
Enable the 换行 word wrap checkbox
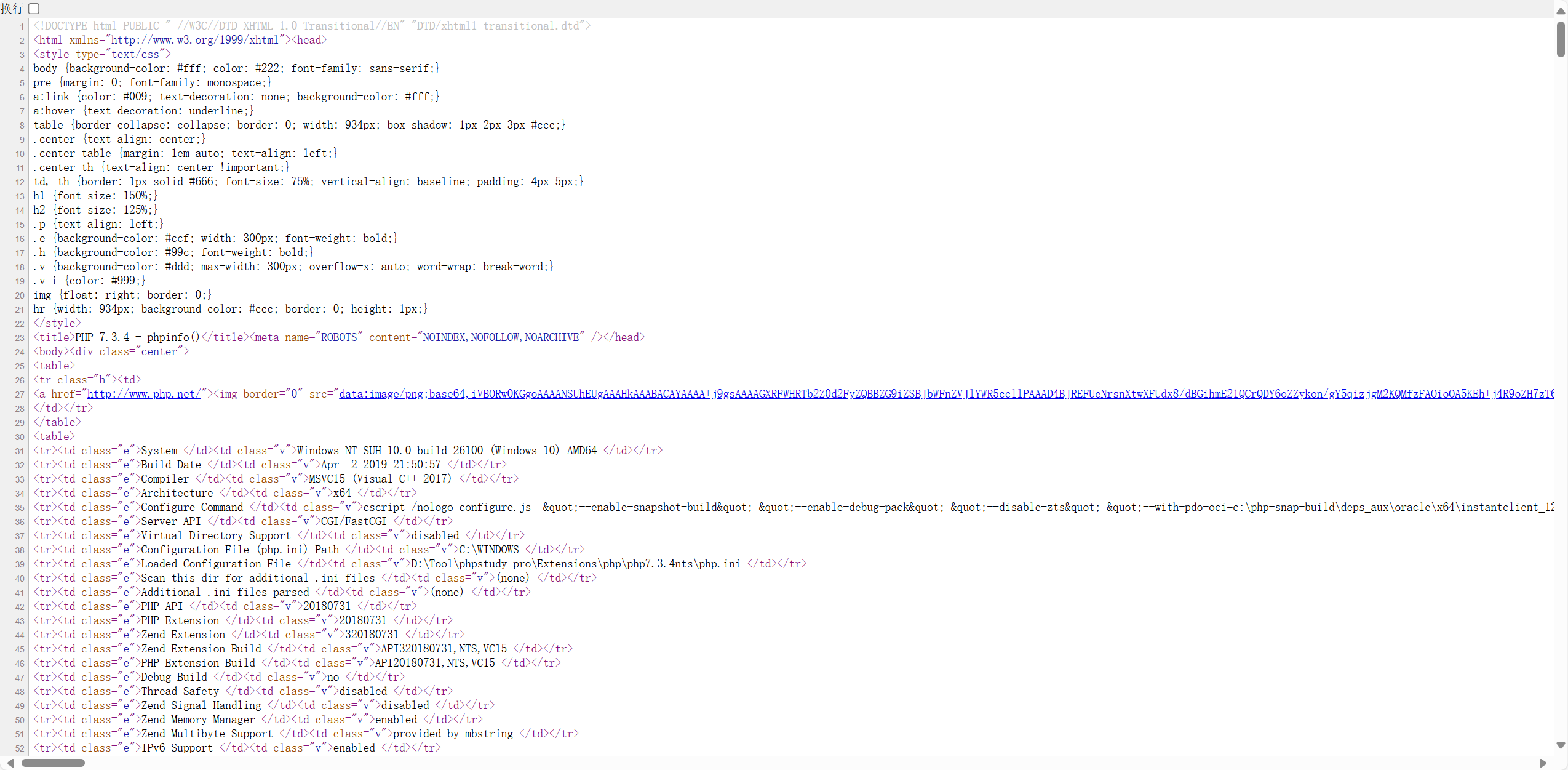tap(34, 8)
